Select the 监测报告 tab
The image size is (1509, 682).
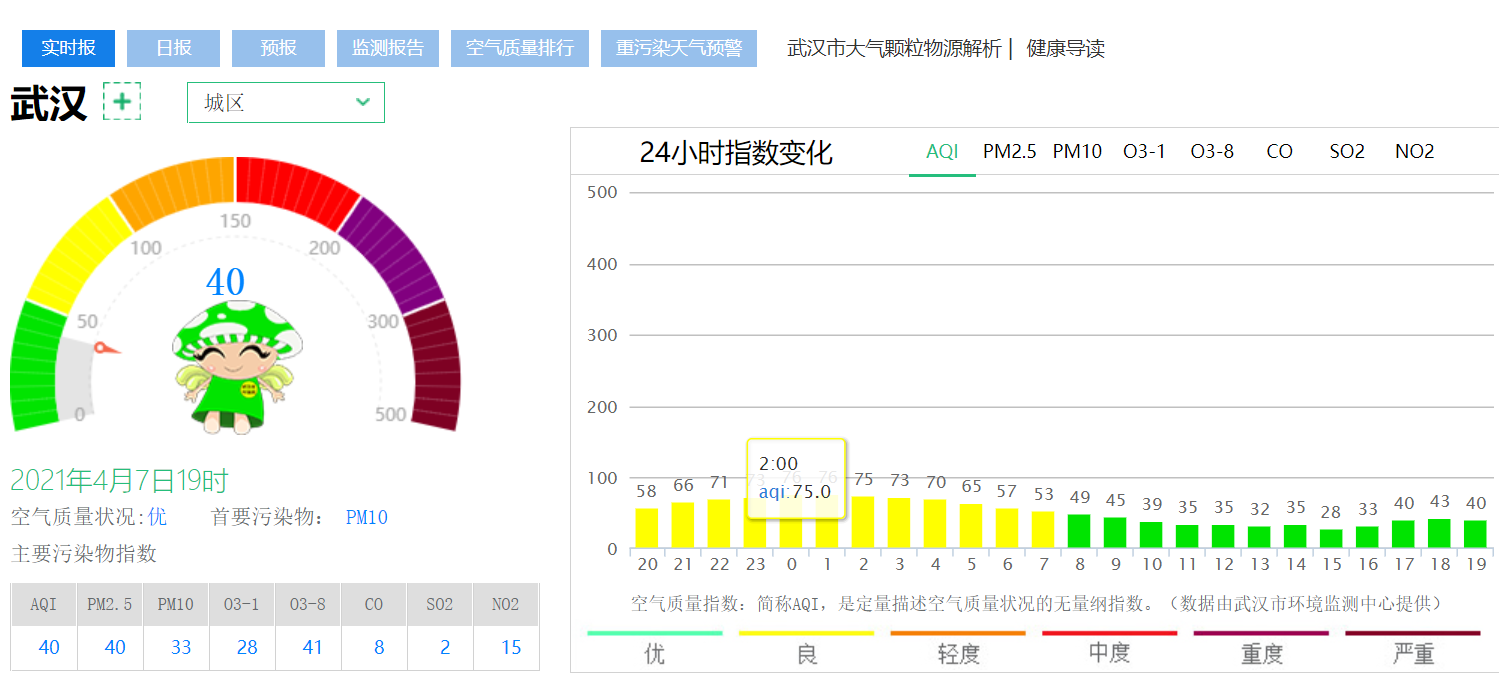coord(388,48)
